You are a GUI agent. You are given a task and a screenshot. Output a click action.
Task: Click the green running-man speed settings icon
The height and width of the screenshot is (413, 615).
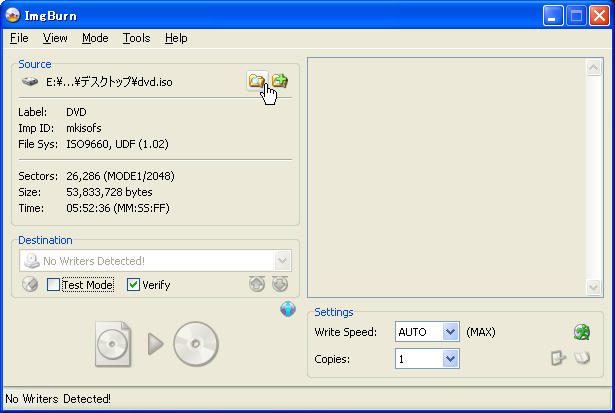point(582,332)
